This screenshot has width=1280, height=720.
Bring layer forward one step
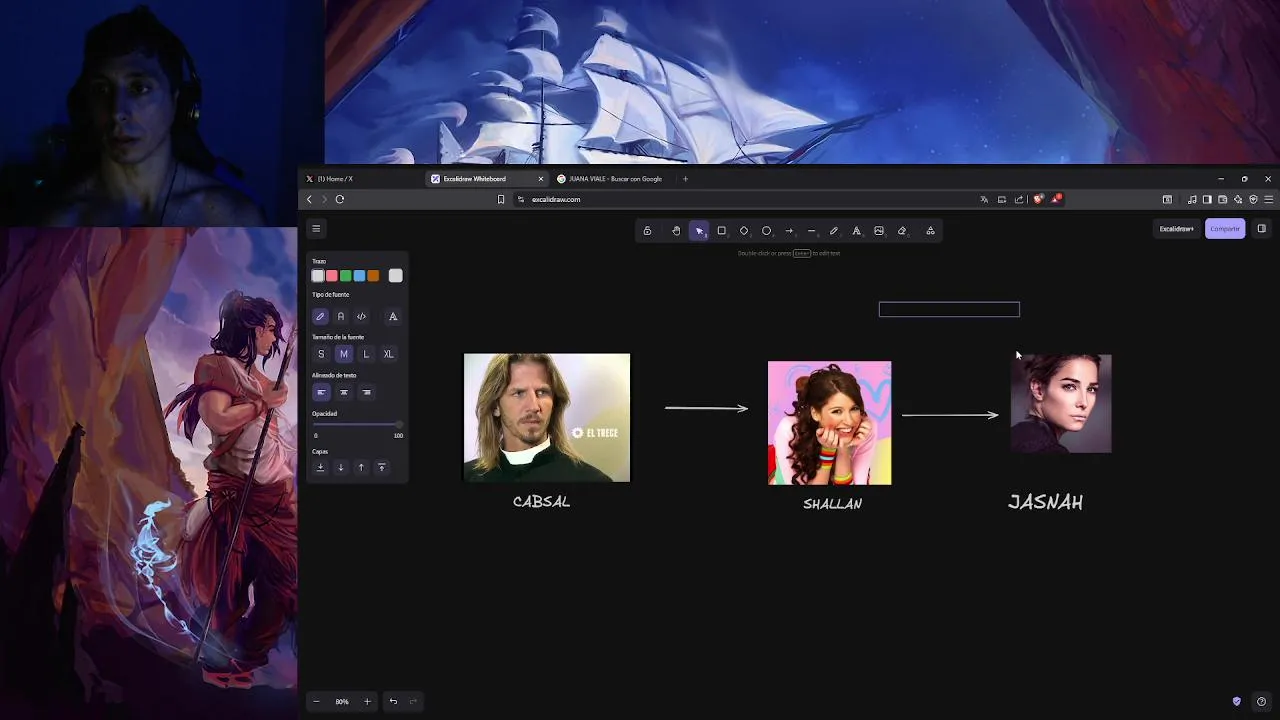pos(361,468)
